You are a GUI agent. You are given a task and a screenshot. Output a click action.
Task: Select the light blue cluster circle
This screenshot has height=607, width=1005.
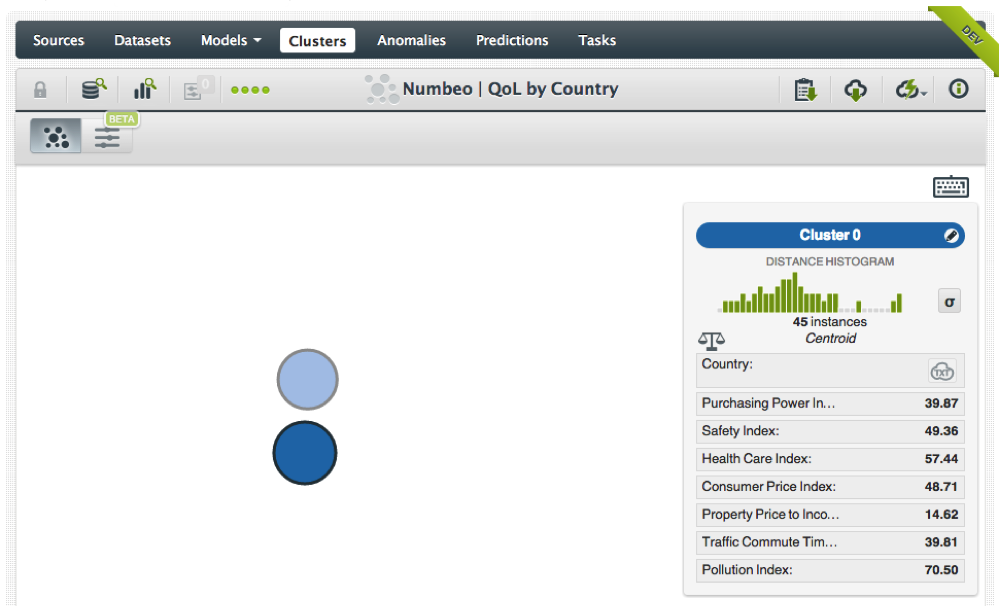point(308,380)
